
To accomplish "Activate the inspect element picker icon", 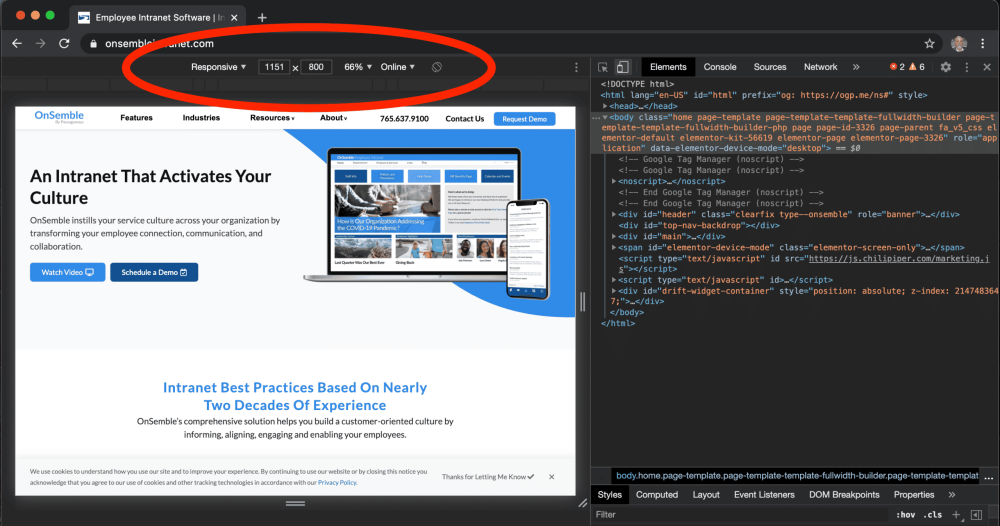I will click(x=603, y=67).
